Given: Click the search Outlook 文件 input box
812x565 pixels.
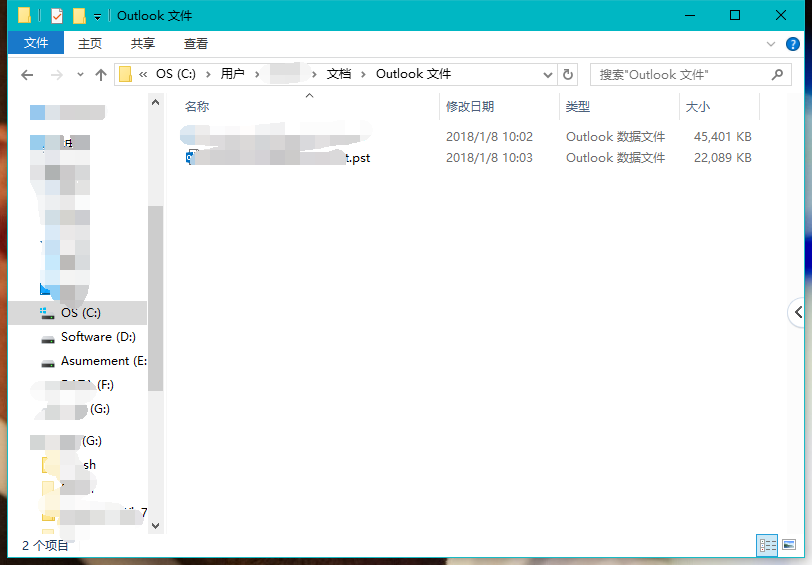Looking at the screenshot, I should coord(680,74).
